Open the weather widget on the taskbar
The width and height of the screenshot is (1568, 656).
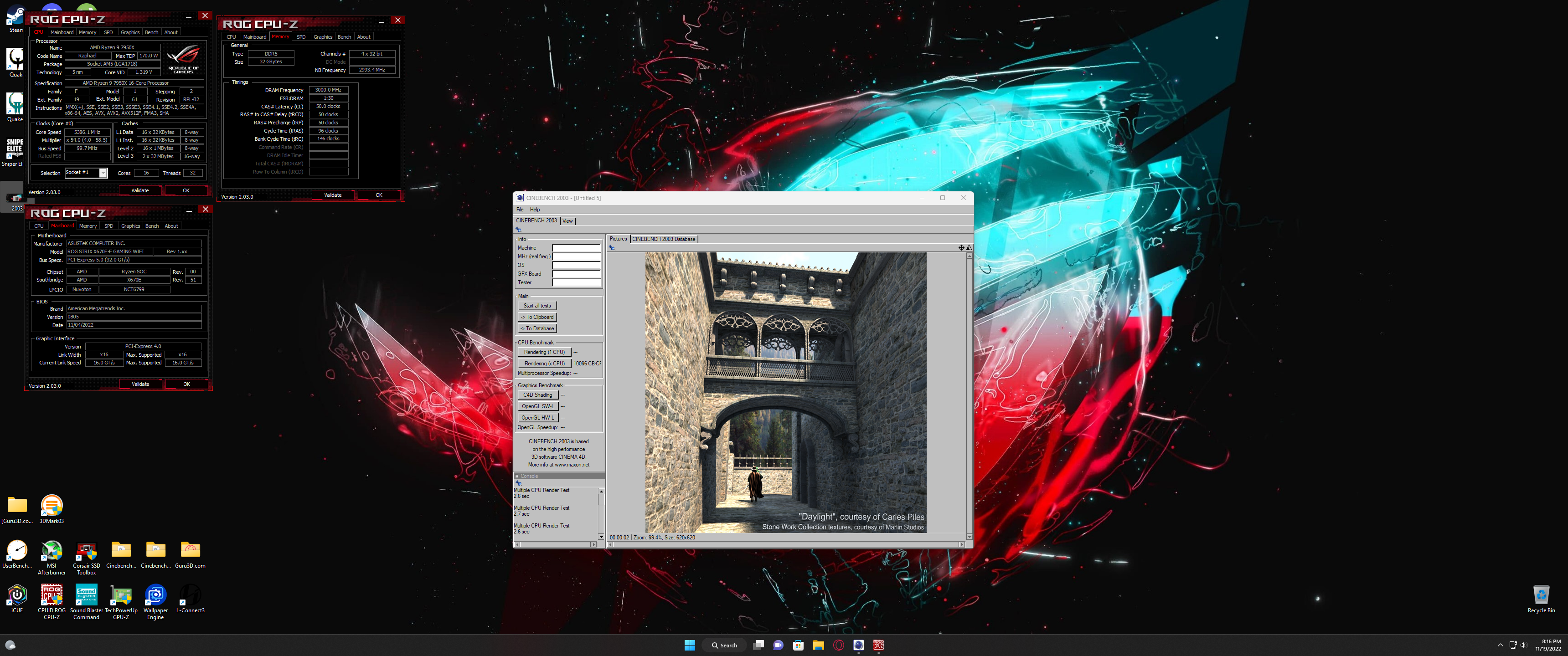pyautogui.click(x=10, y=645)
